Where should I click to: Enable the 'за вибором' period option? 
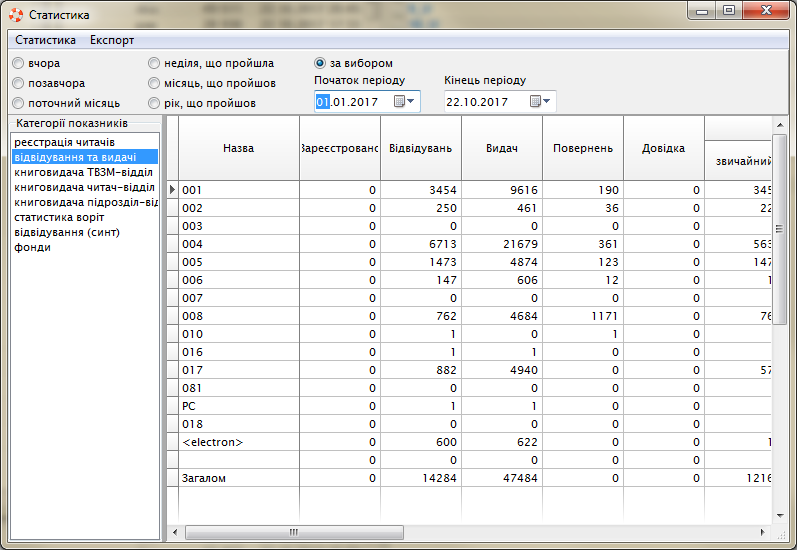coord(320,63)
